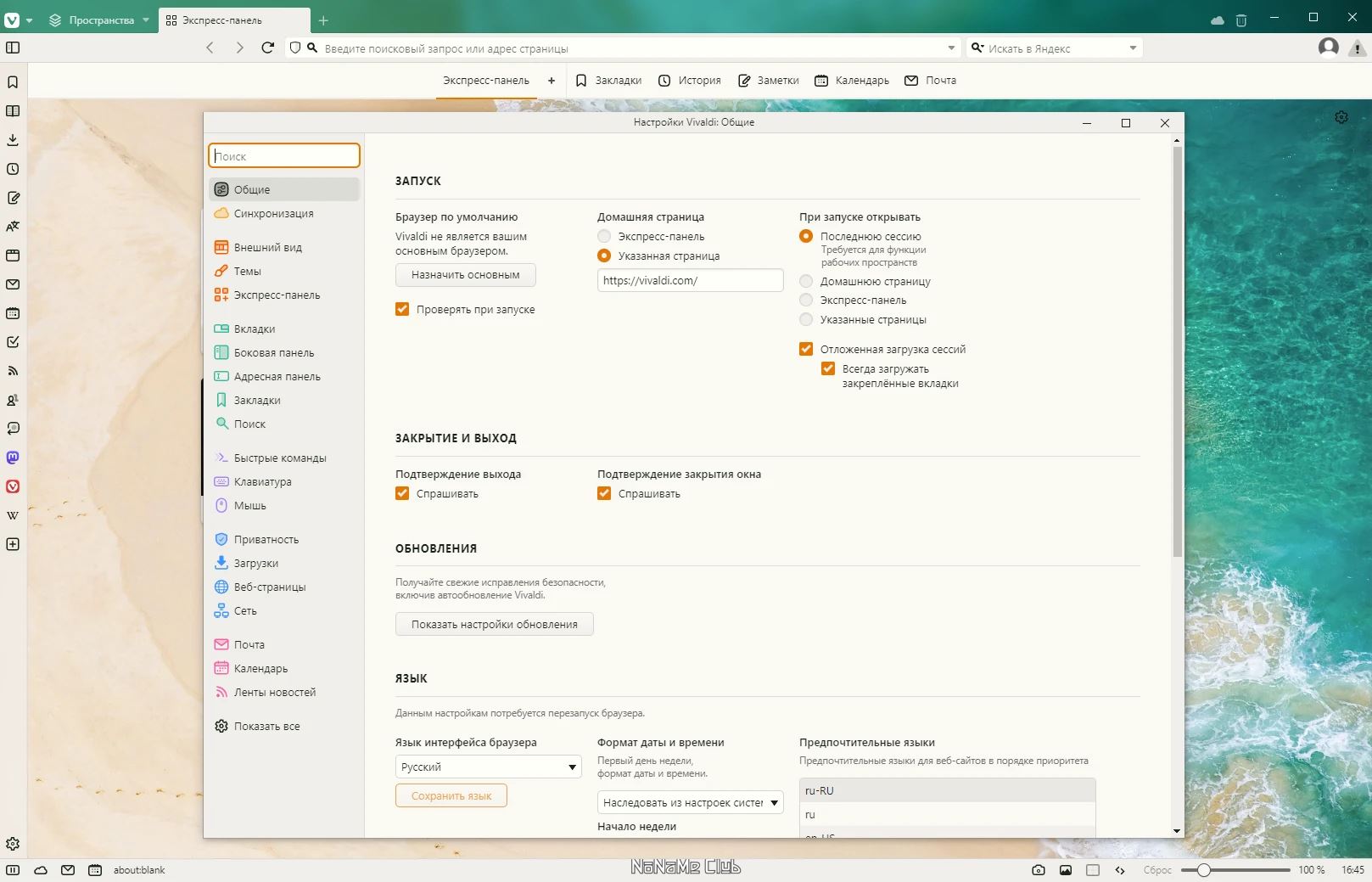Click the capture page camera icon
Screen dimensions: 1372x882
click(x=1039, y=870)
